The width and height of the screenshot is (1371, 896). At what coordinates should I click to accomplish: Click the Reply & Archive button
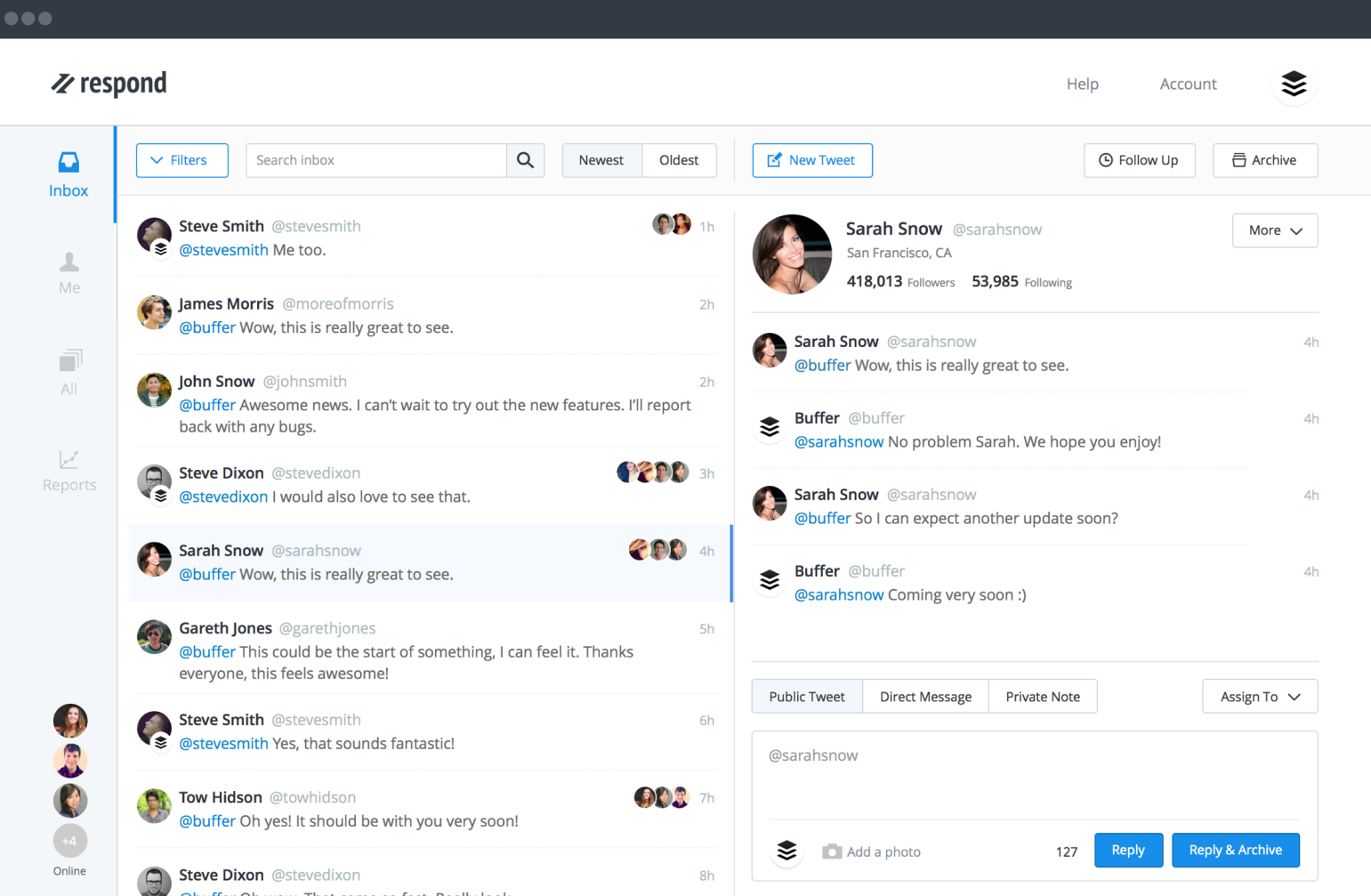point(1235,850)
